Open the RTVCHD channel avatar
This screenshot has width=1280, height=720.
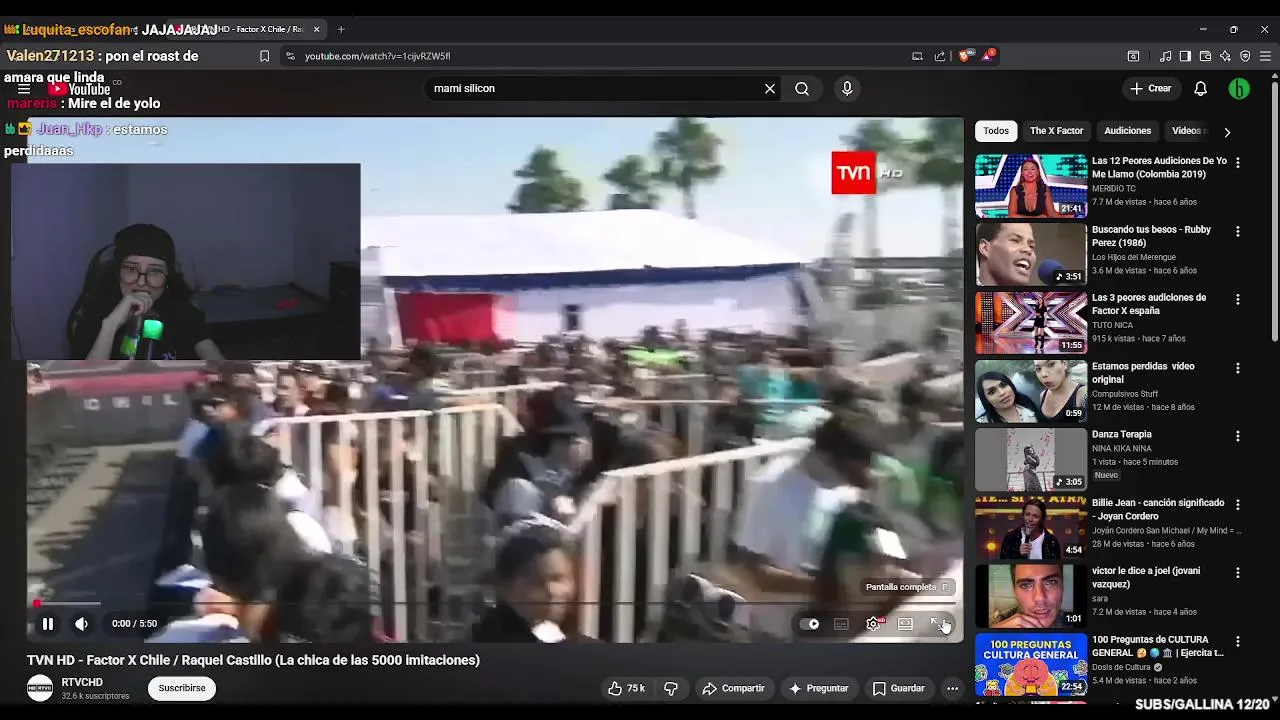(x=40, y=688)
